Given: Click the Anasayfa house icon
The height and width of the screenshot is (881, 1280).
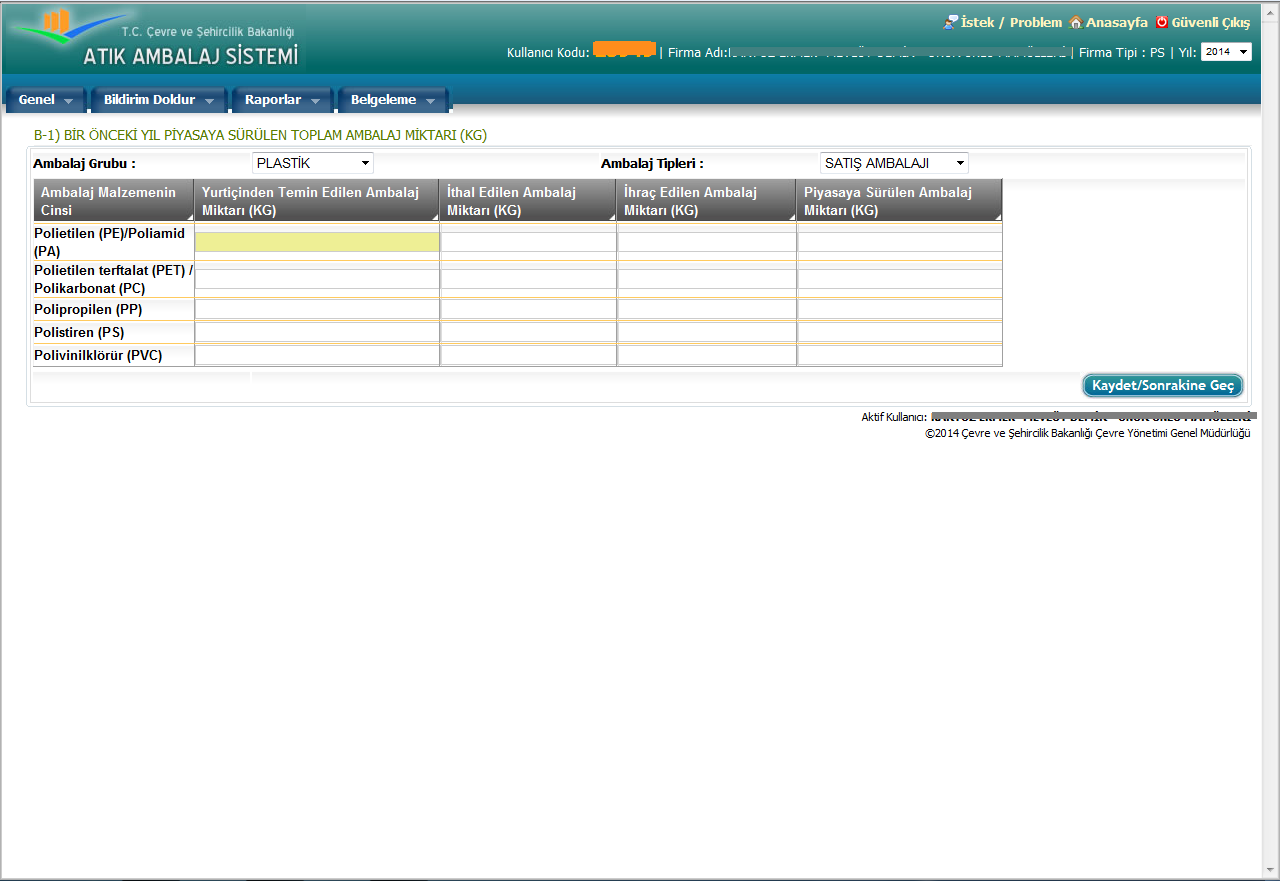Looking at the screenshot, I should coord(1076,22).
